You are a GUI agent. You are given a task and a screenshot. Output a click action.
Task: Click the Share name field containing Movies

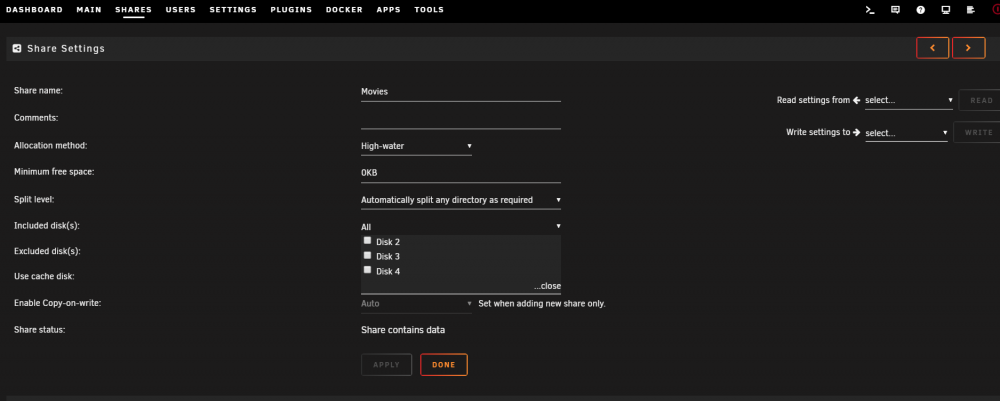coord(460,92)
